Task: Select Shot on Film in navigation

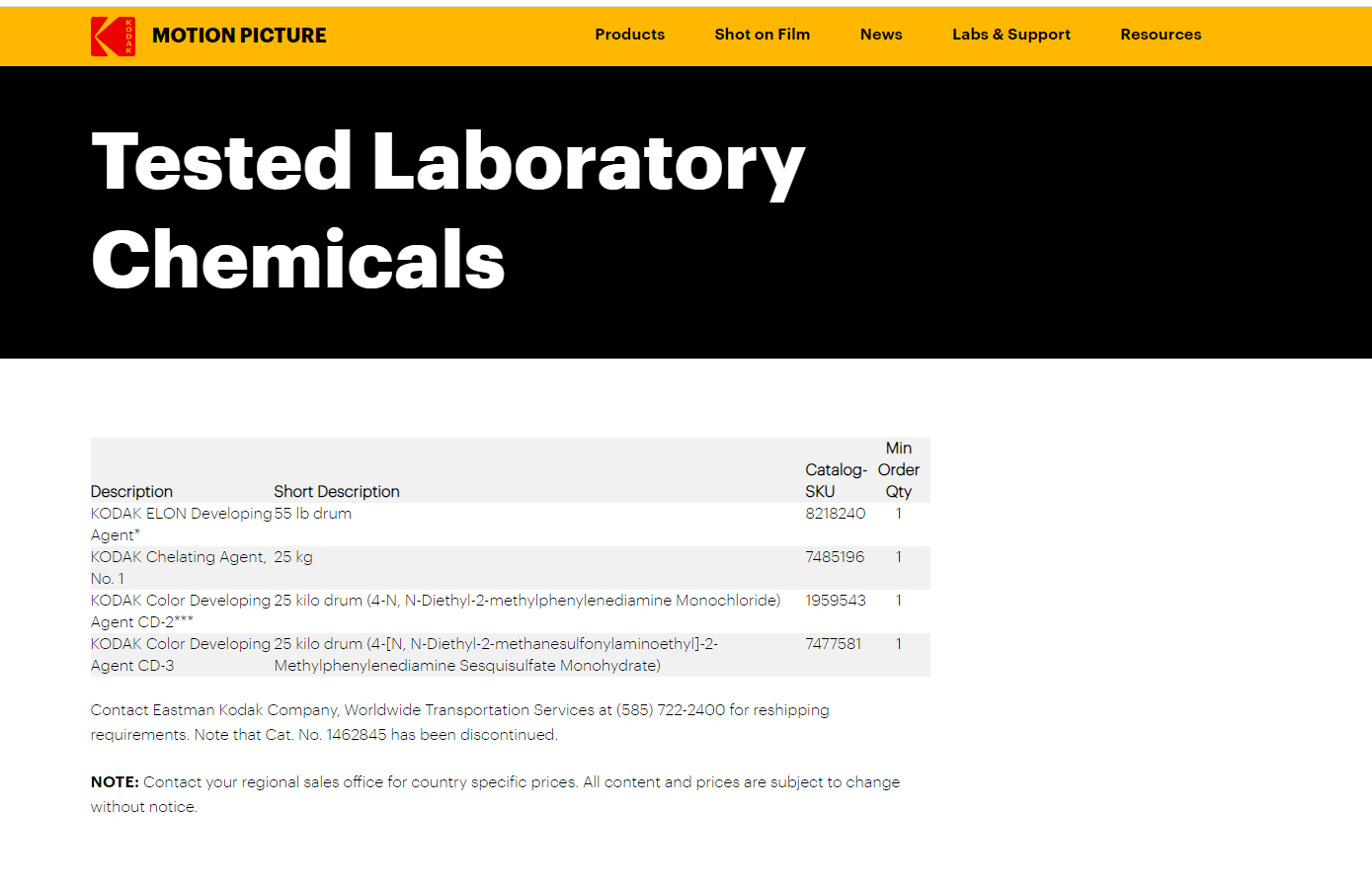Action: (x=762, y=35)
